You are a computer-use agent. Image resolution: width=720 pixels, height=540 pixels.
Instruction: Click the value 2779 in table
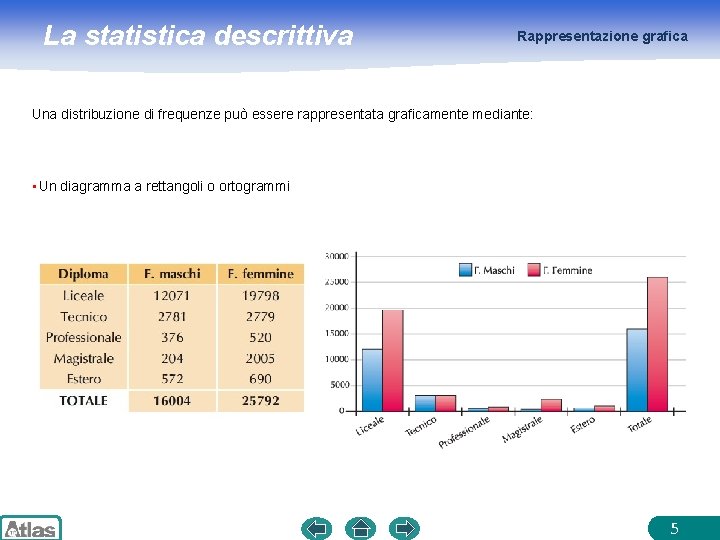[260, 317]
